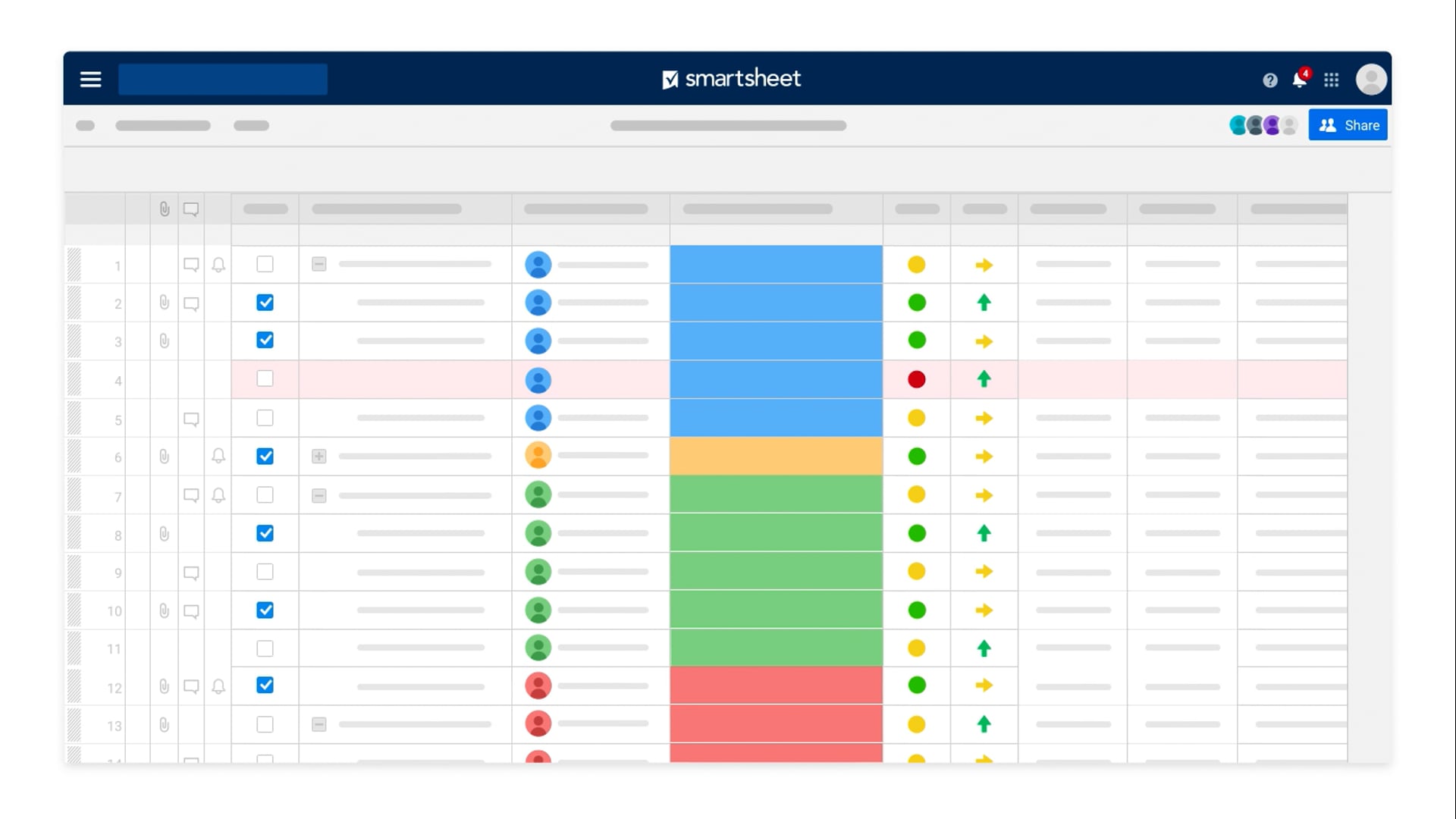Select the orange colored cell in row 6
The height and width of the screenshot is (819, 1456).
(x=776, y=456)
